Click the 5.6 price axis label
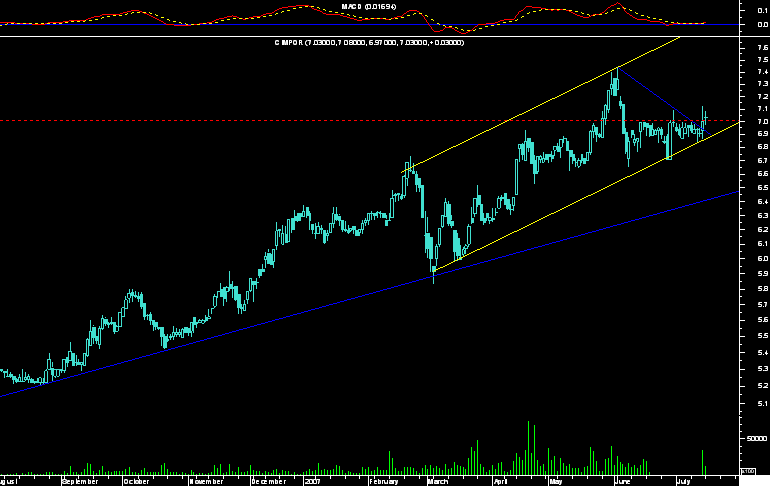 pos(763,320)
